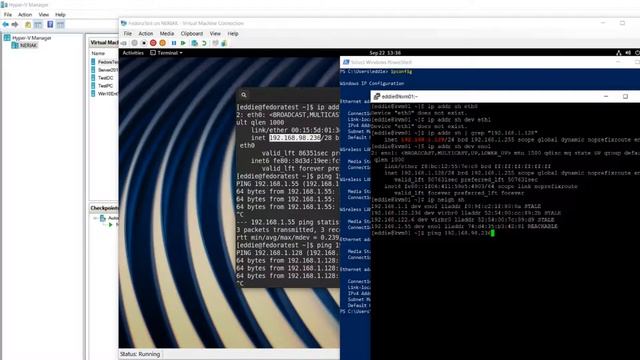Click the Enhanced Session icon in VM toolbar
The width and height of the screenshot is (640, 360).
[215, 43]
